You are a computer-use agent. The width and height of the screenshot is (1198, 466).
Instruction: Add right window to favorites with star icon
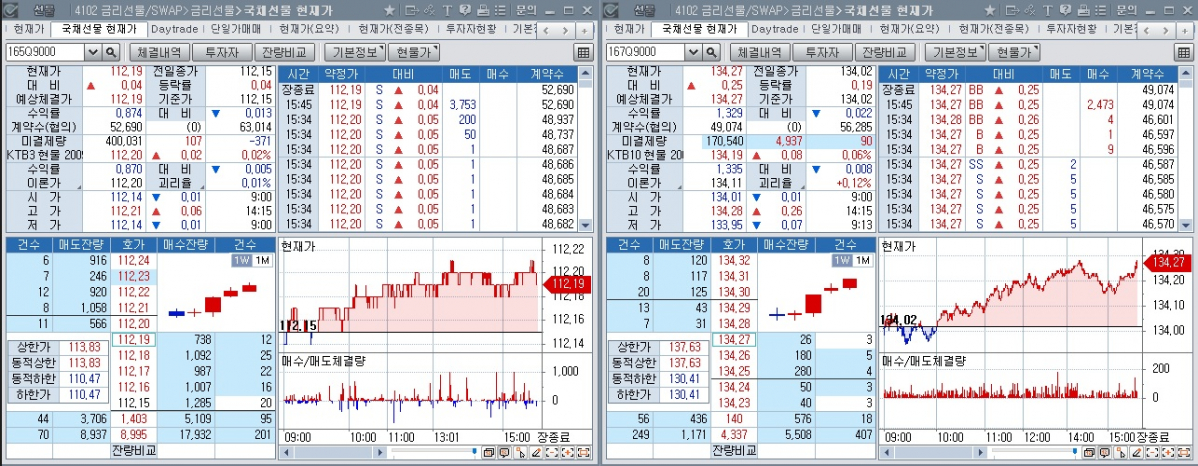(x=989, y=10)
